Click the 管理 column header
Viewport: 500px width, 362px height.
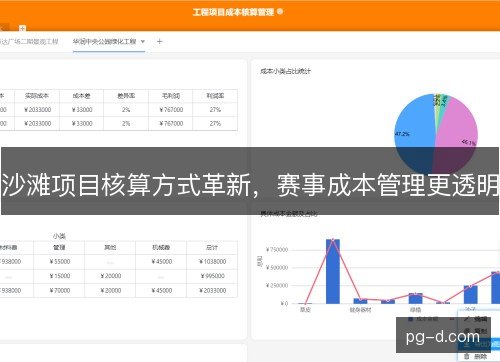coord(59,247)
